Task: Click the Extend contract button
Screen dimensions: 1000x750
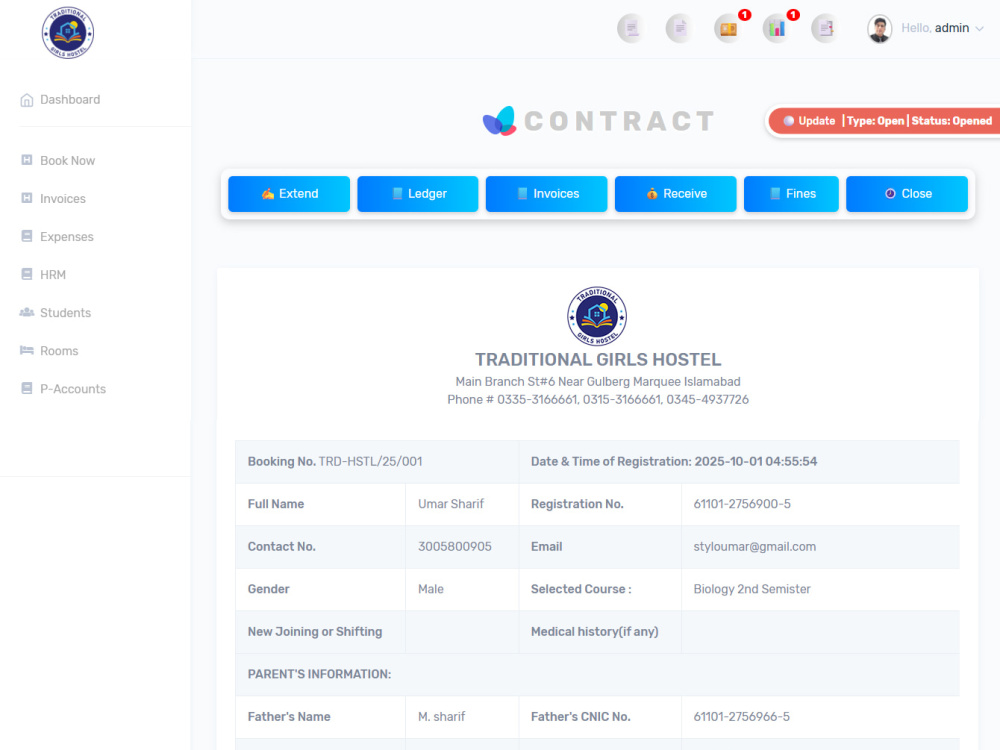Action: click(289, 194)
